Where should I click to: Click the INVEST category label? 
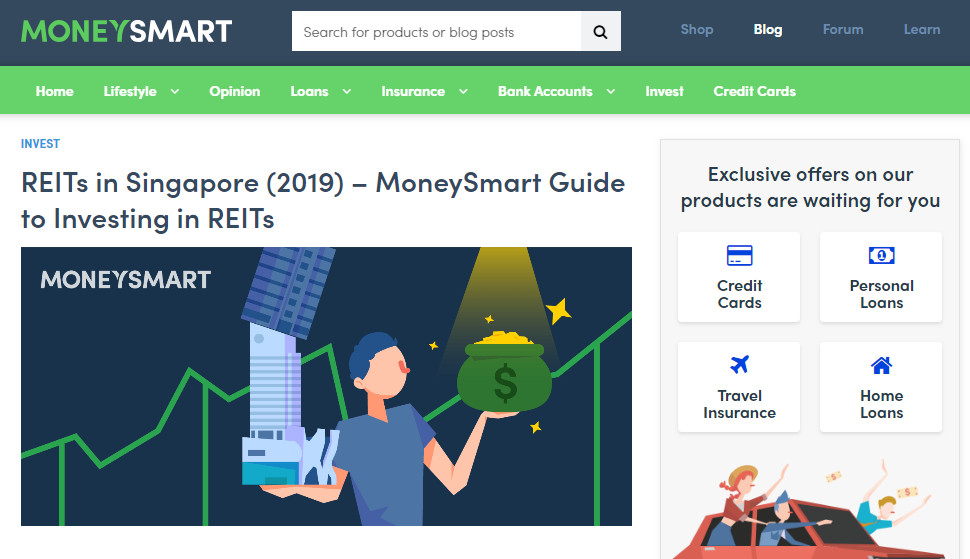point(40,144)
